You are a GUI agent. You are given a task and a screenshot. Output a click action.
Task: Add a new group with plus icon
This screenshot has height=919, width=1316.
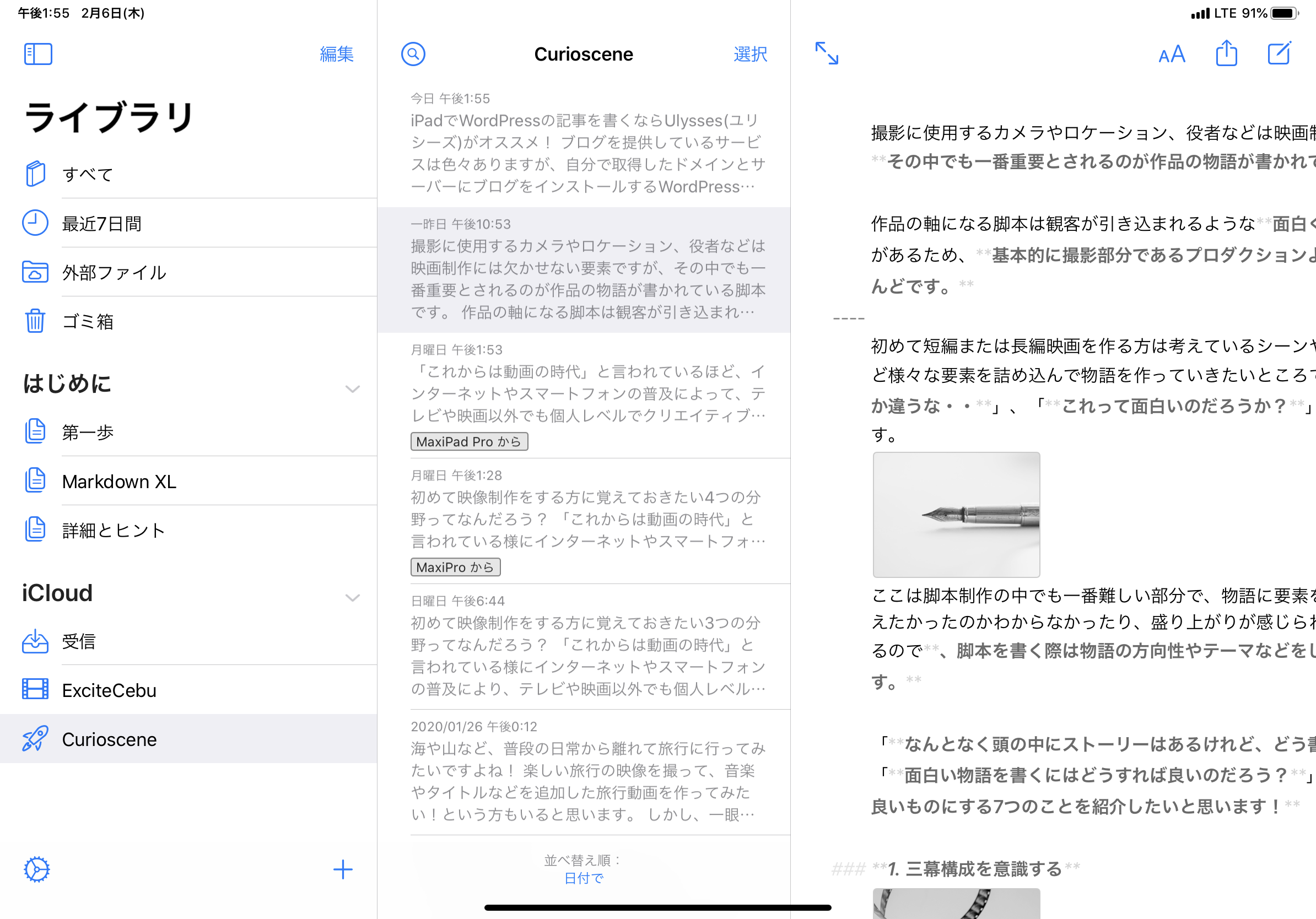point(343,869)
